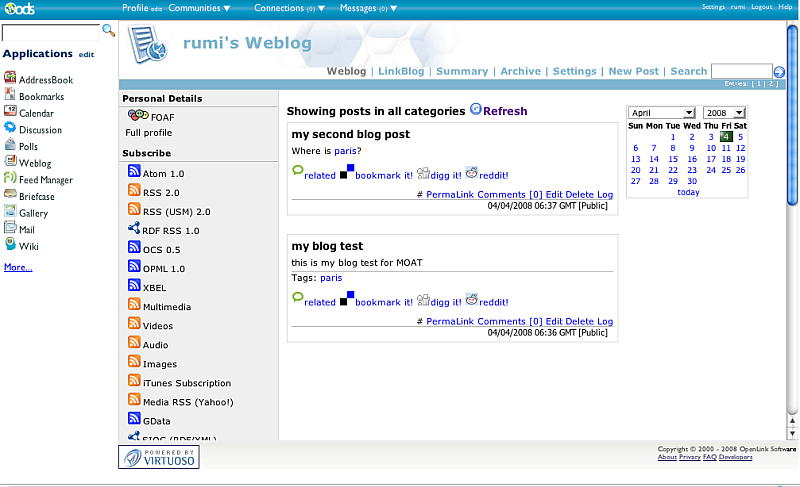Select the highlighted date 4 in calendar
Screen dimensions: 800x487
pos(726,137)
